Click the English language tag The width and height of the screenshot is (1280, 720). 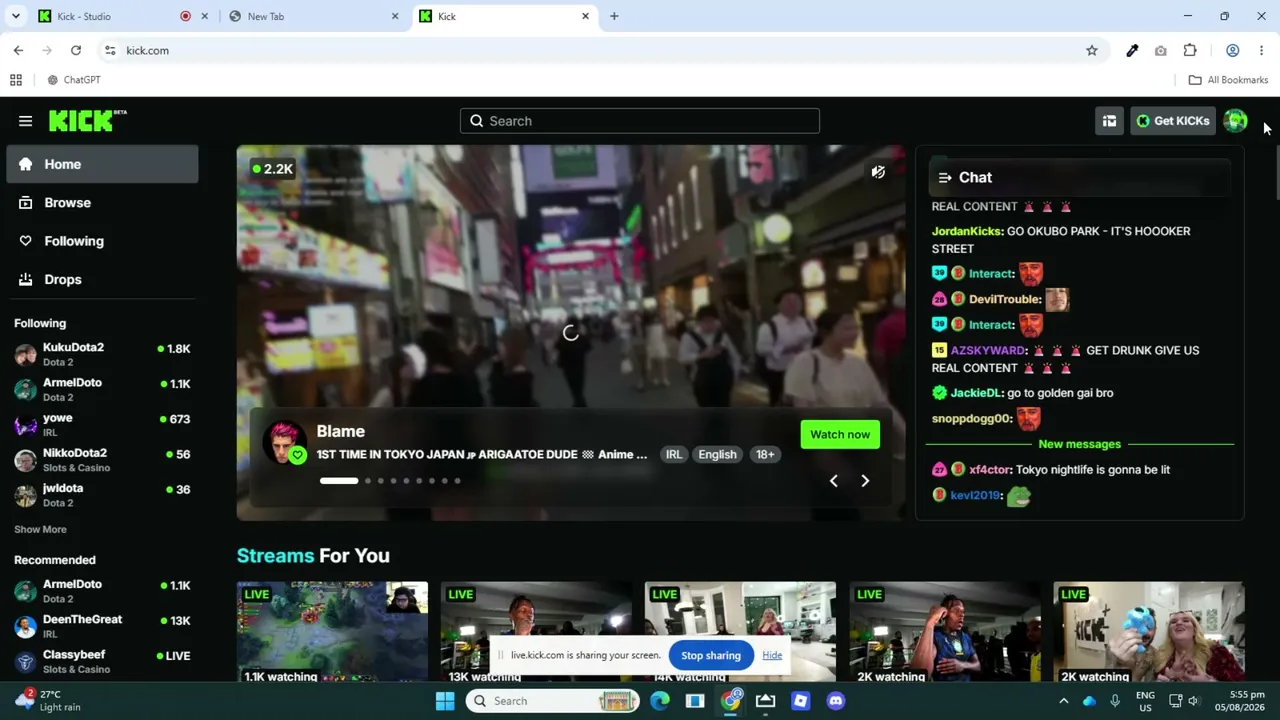pyautogui.click(x=717, y=454)
